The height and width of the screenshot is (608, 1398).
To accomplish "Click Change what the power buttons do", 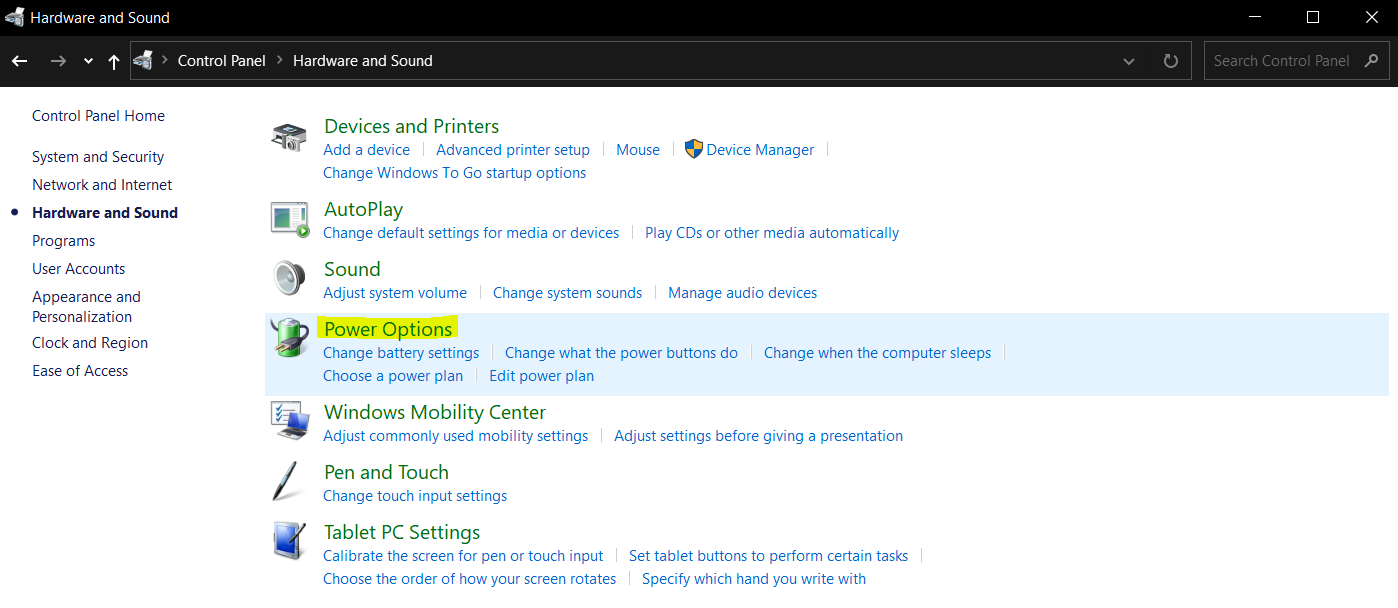I will pyautogui.click(x=621, y=353).
